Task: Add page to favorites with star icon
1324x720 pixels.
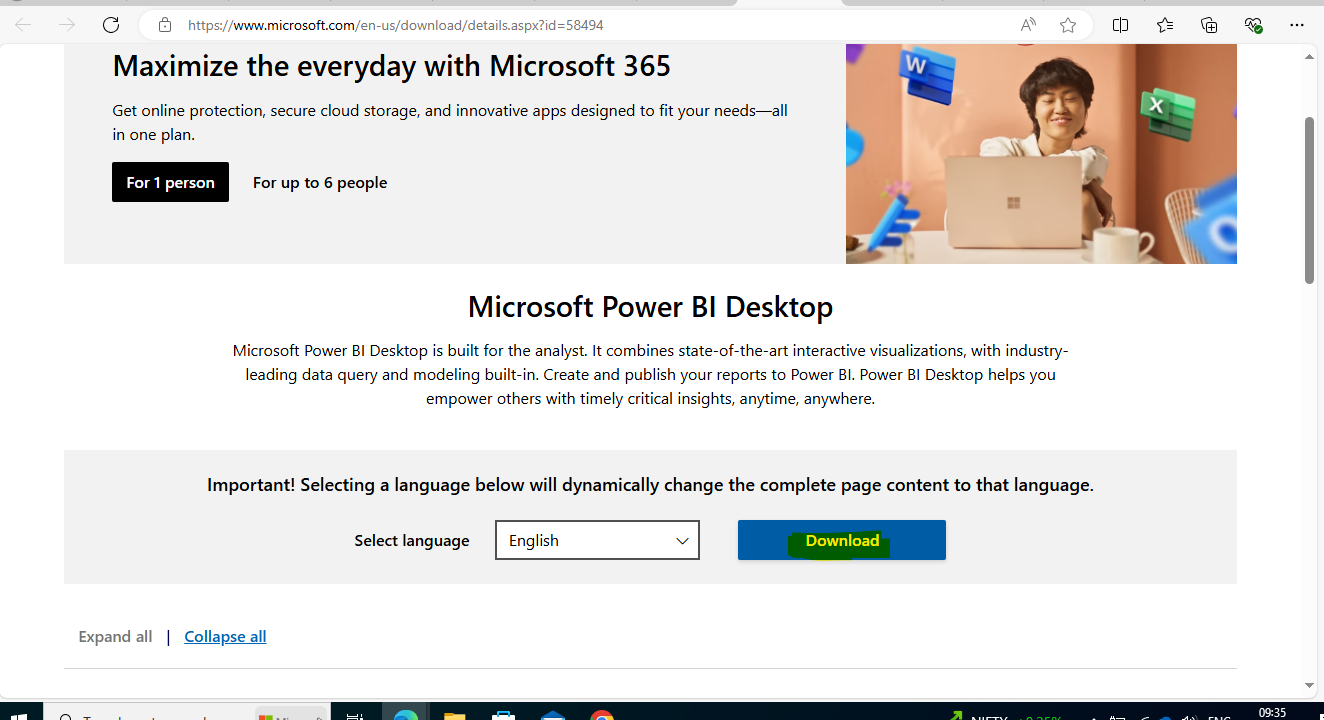Action: [1068, 25]
